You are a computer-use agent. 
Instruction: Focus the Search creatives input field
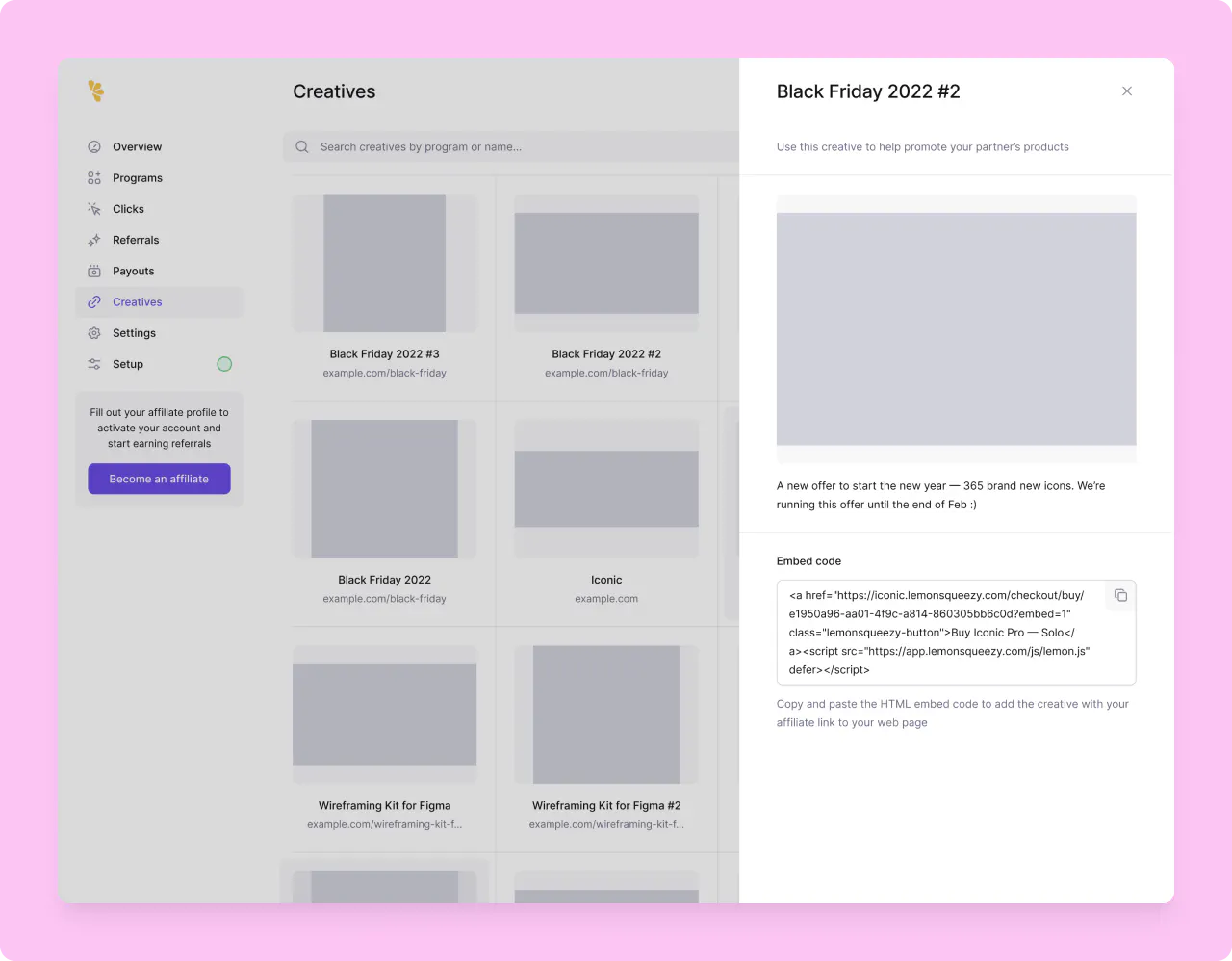click(512, 147)
